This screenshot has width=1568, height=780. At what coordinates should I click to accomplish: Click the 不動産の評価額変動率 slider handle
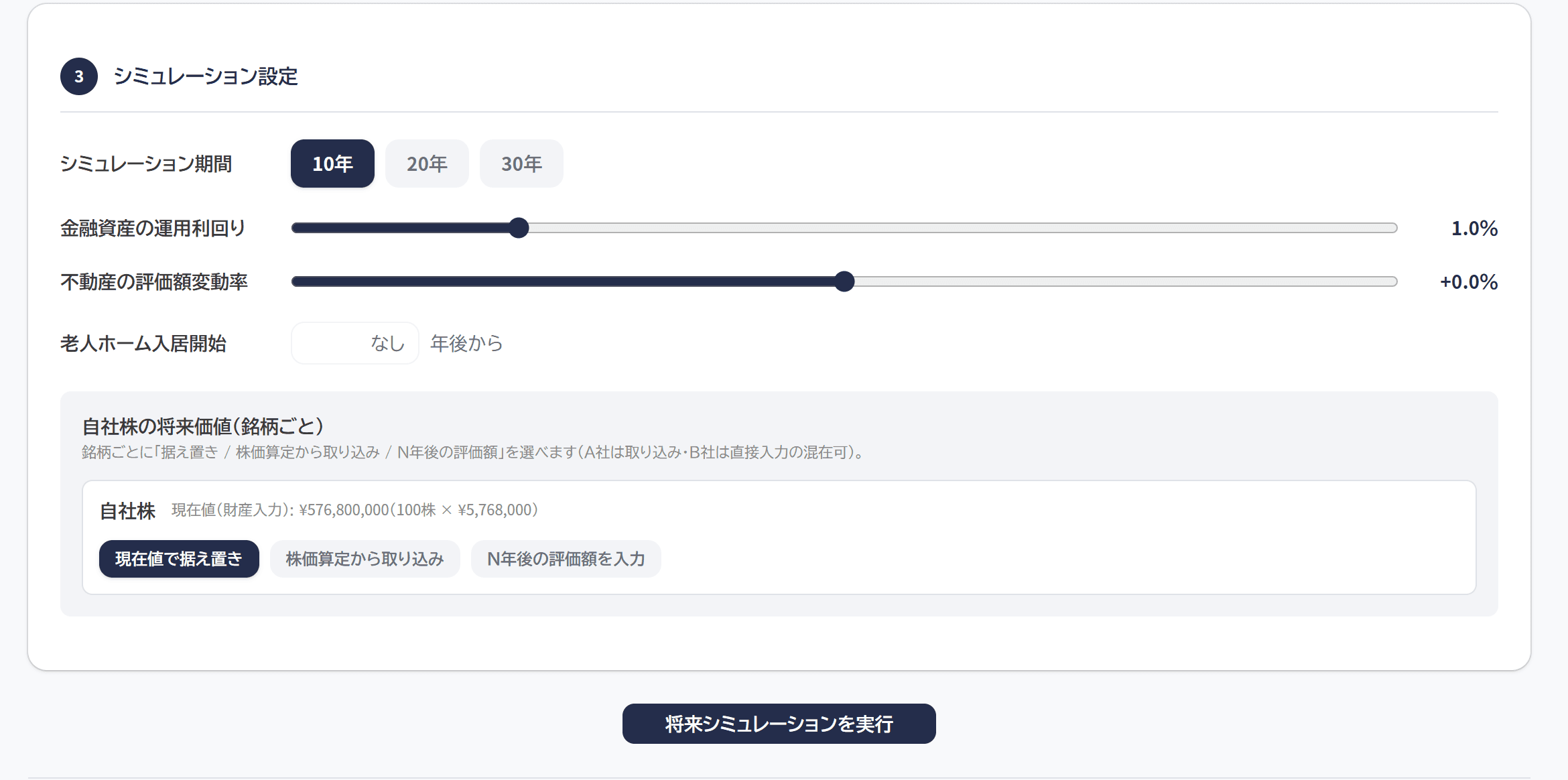click(845, 281)
